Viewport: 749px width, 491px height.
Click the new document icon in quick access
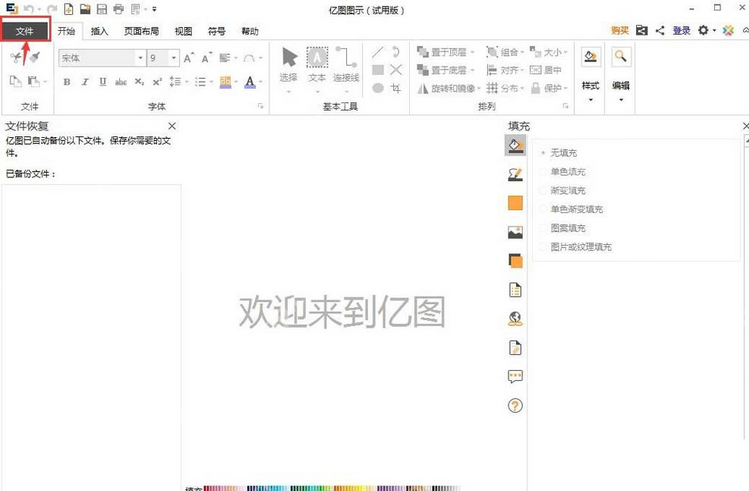(69, 9)
